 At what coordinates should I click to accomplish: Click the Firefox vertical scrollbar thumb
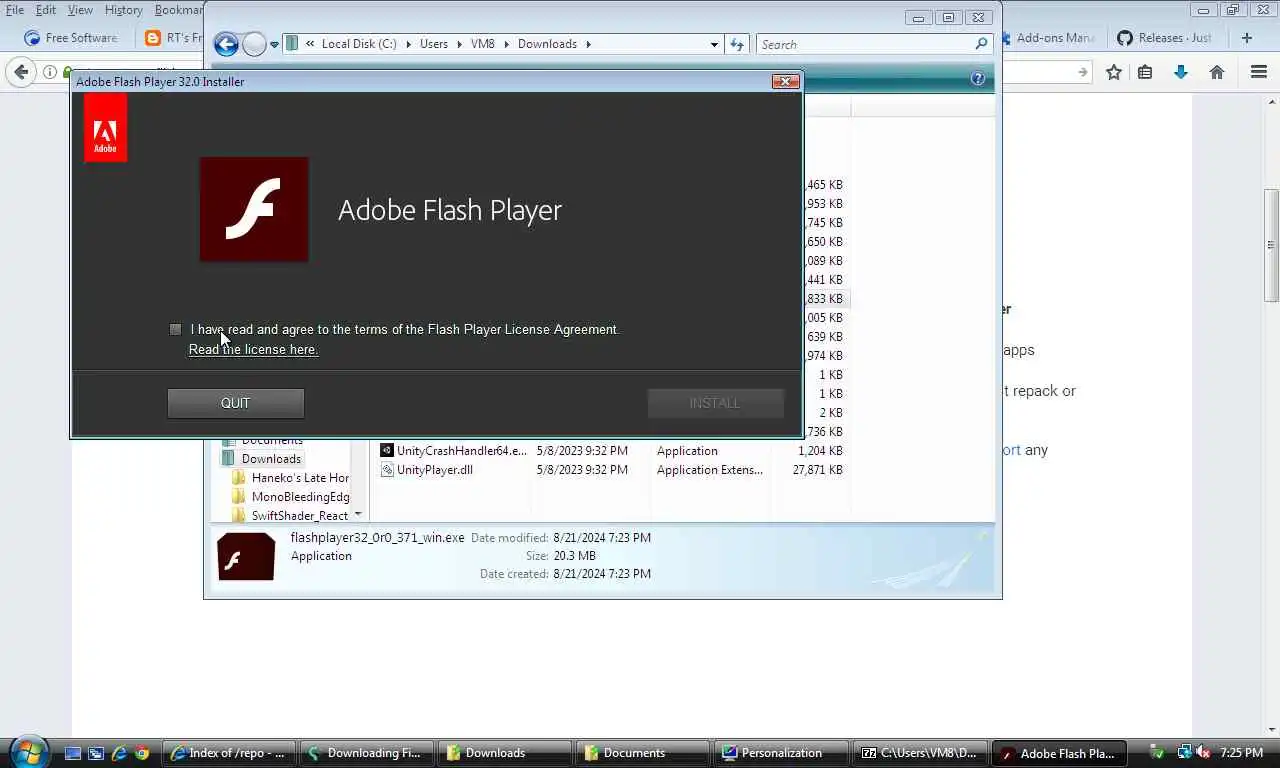point(1272,245)
